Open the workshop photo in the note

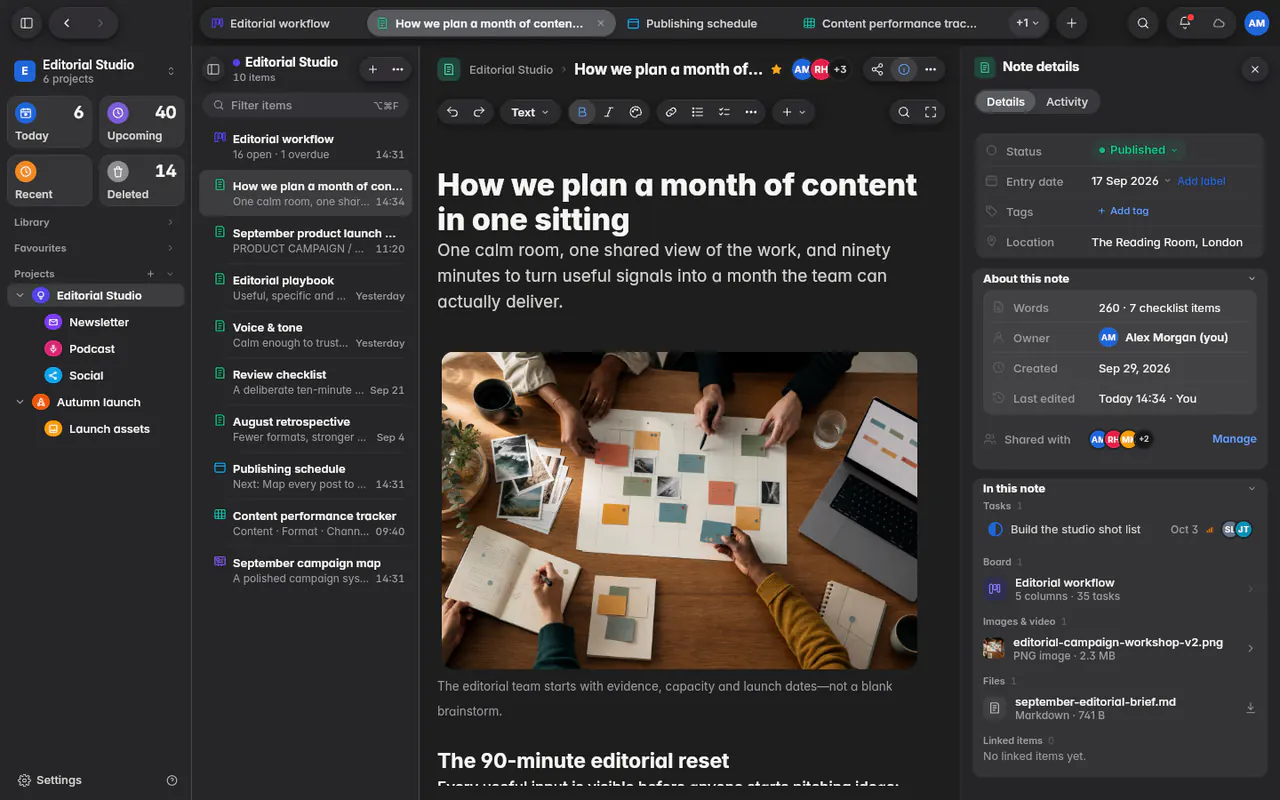tap(679, 510)
